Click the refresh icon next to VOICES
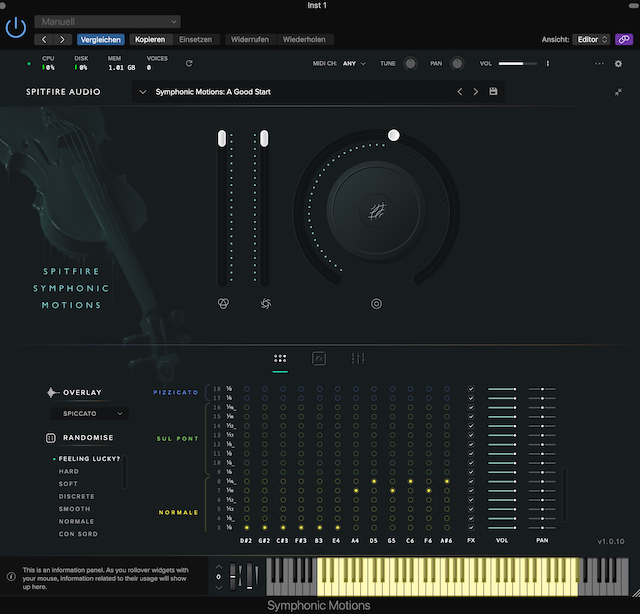 point(189,63)
